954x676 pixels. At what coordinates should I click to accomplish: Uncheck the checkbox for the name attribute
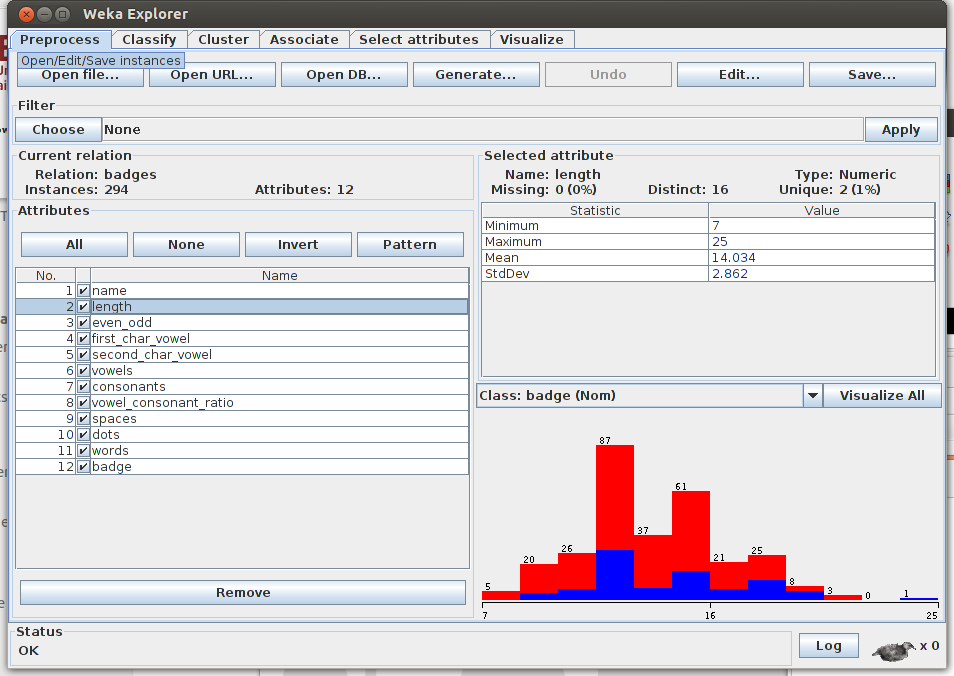(x=83, y=291)
